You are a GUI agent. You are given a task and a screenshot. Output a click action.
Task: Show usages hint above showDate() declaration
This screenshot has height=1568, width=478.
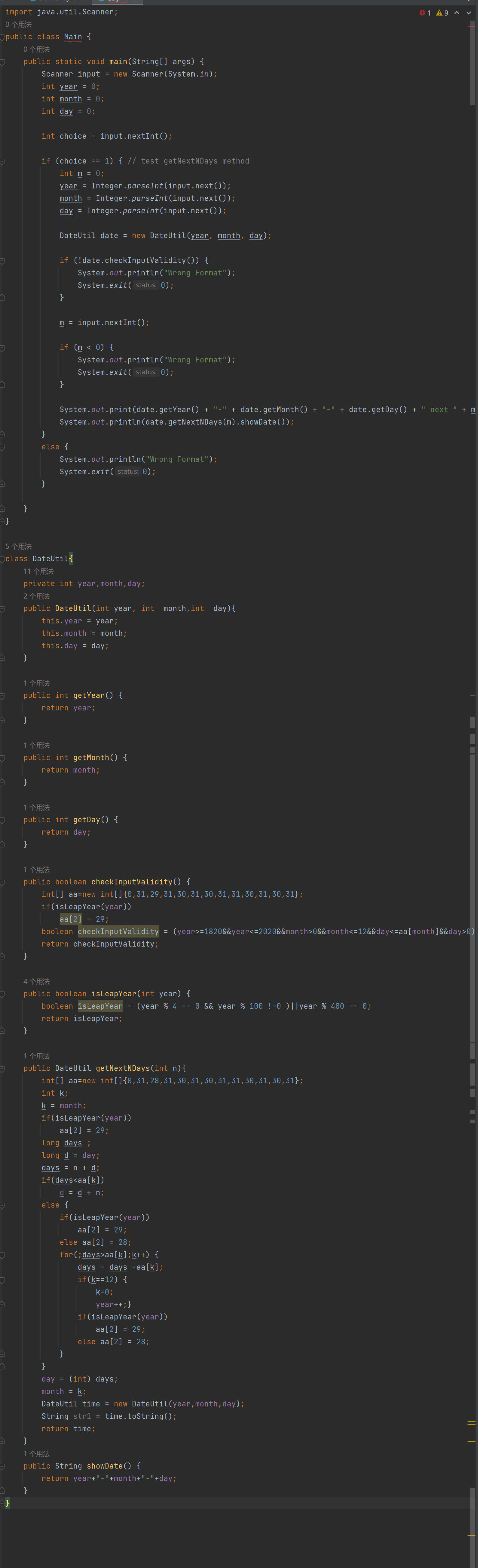point(36,1454)
